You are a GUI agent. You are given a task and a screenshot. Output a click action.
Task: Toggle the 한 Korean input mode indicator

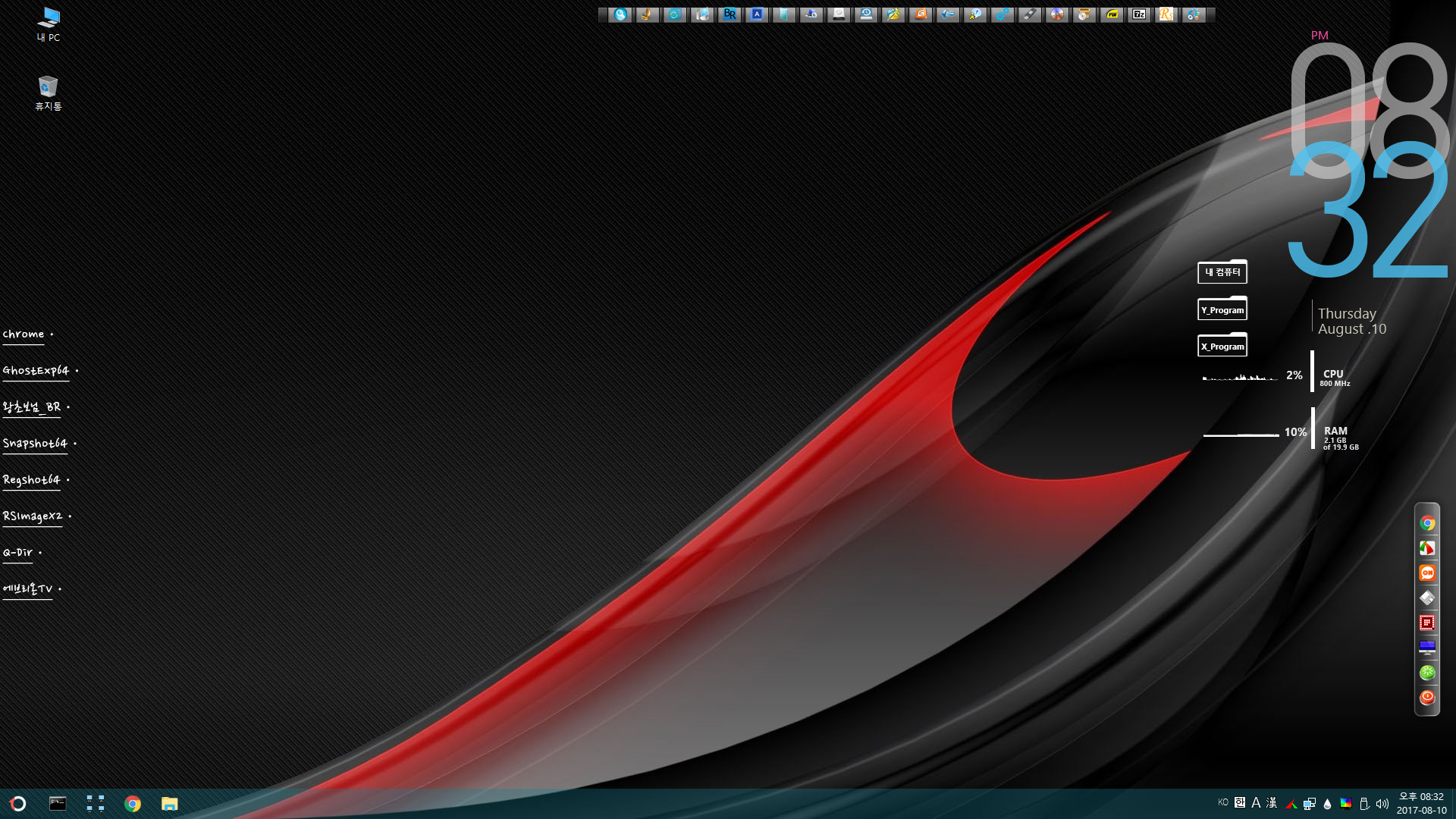pos(1240,802)
